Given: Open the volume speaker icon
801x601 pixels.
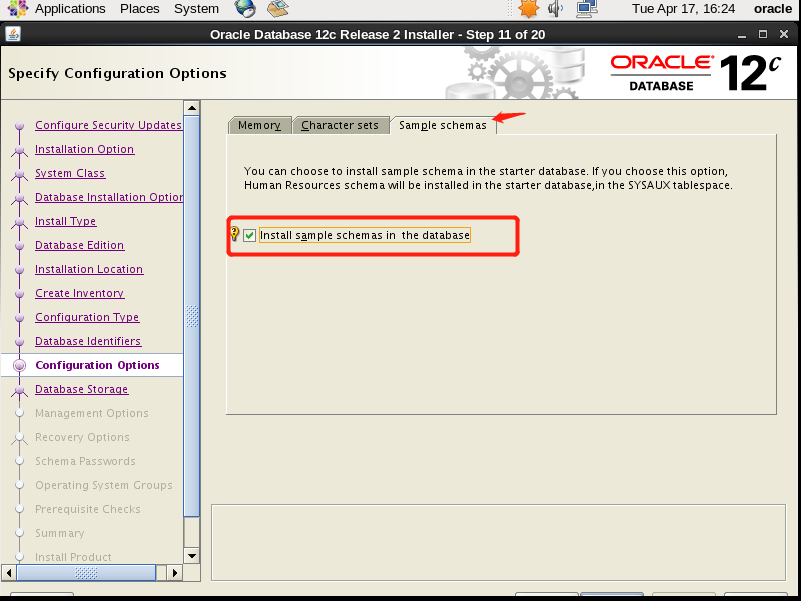Looking at the screenshot, I should click(x=555, y=9).
